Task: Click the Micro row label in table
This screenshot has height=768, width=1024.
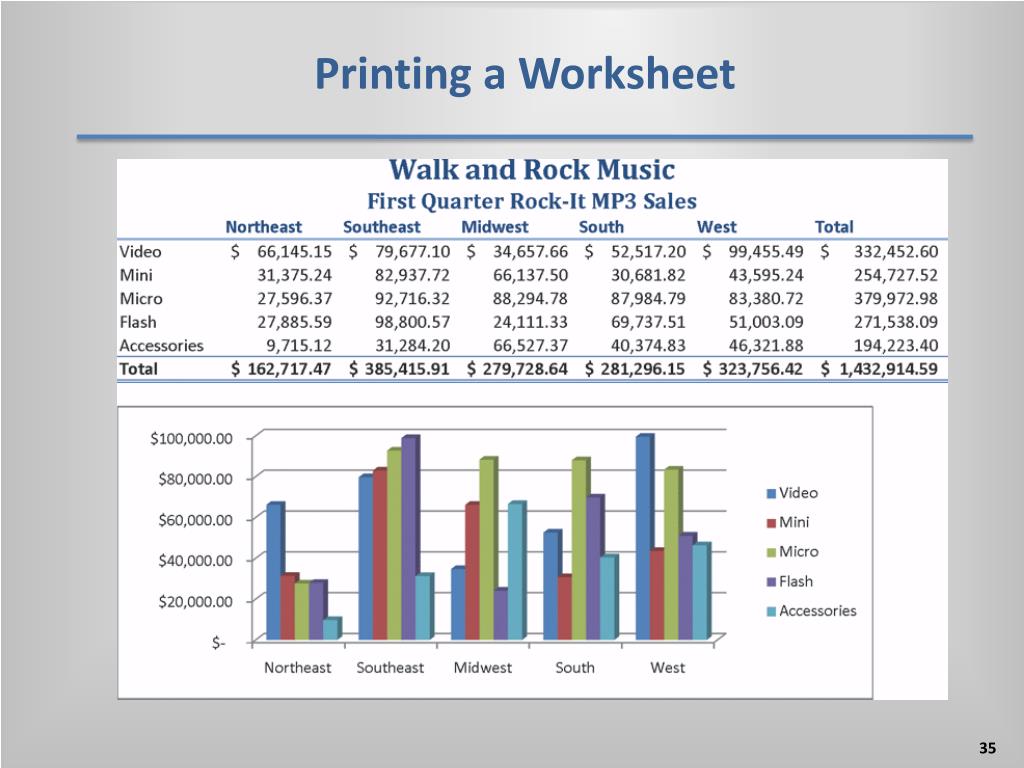Action: pos(140,298)
